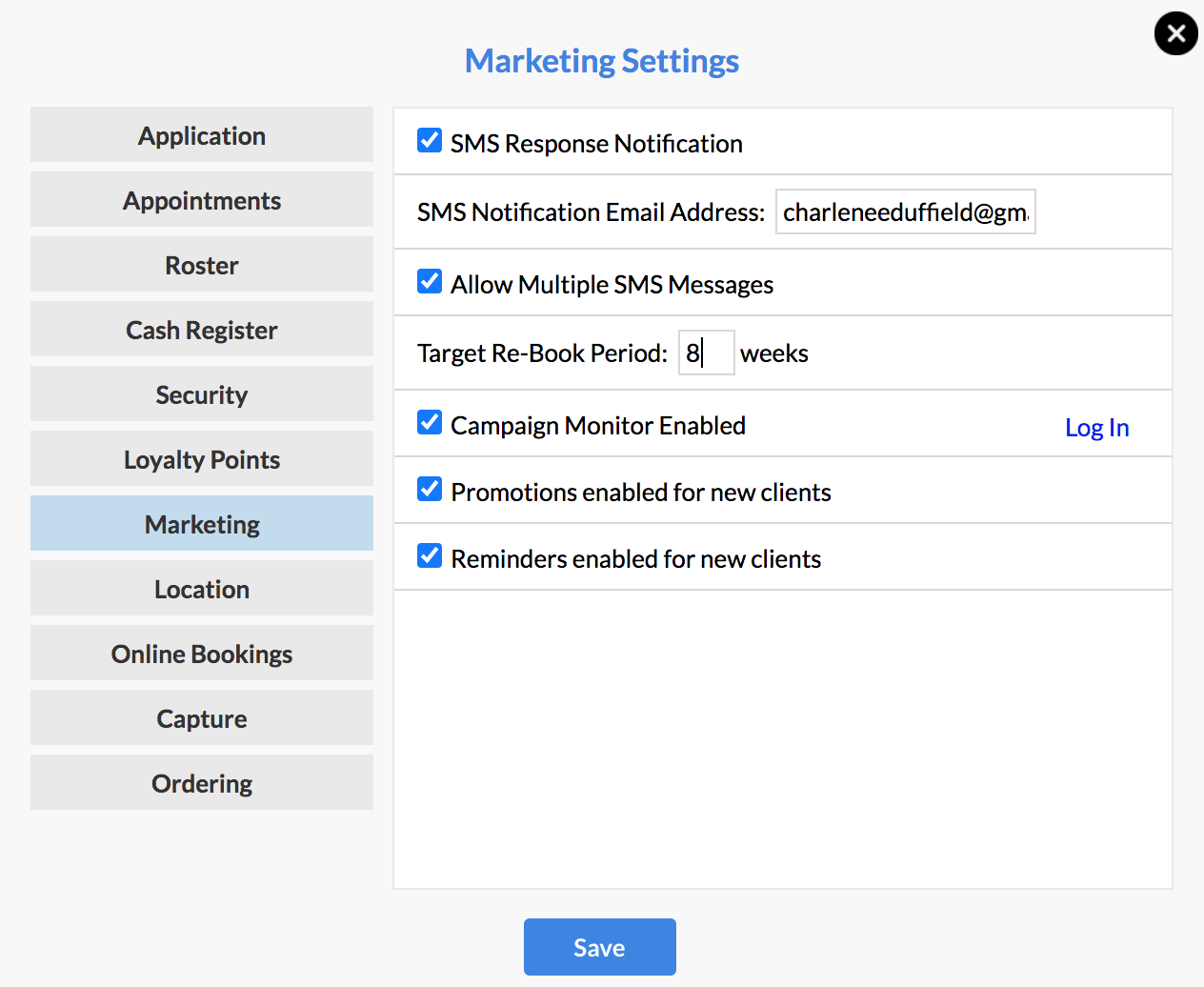Switch to the Appointments settings tab

202,200
